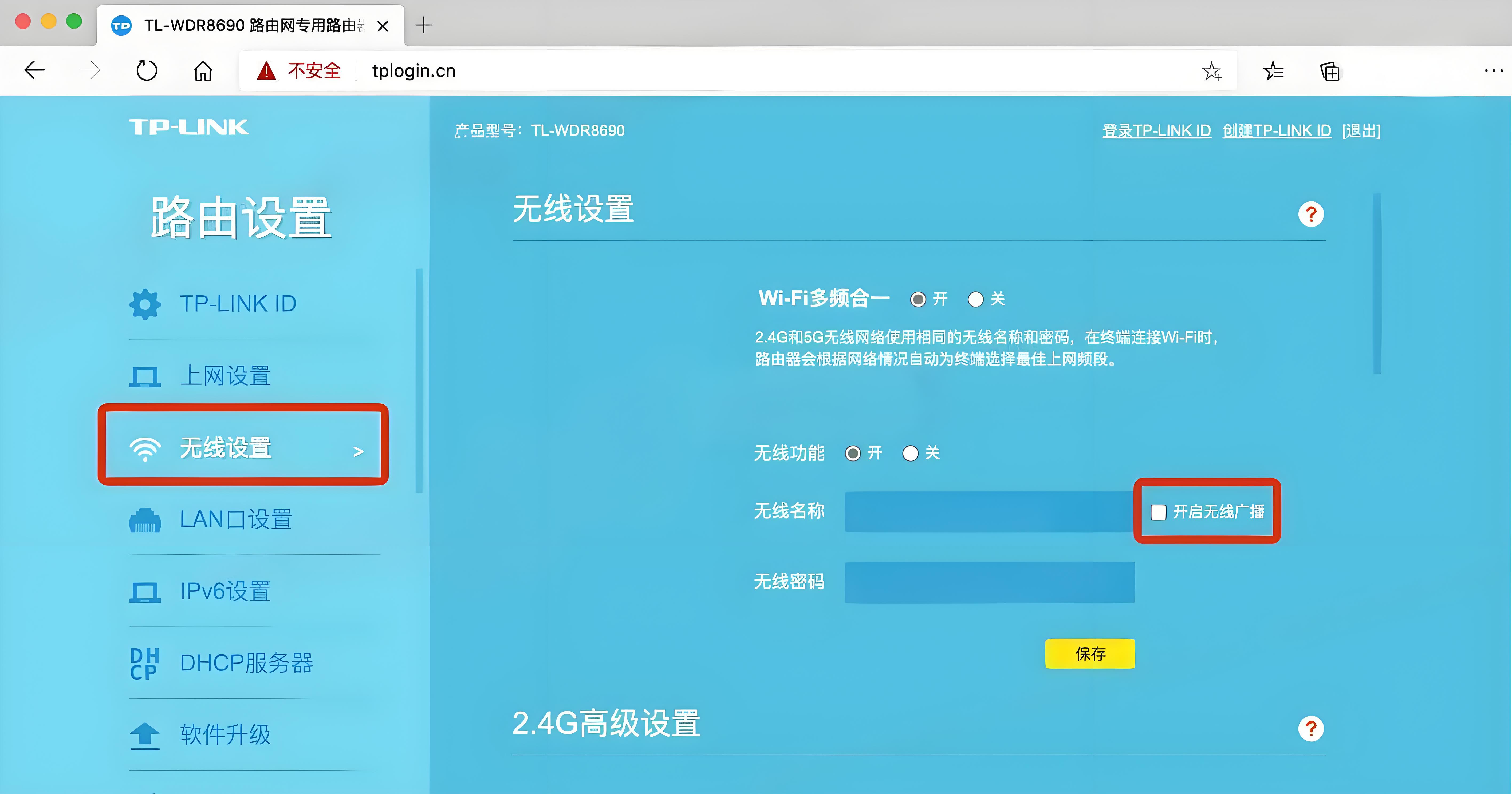The width and height of the screenshot is (1512, 794).
Task: Click the laptop icon beside 上网设置
Action: [x=145, y=377]
